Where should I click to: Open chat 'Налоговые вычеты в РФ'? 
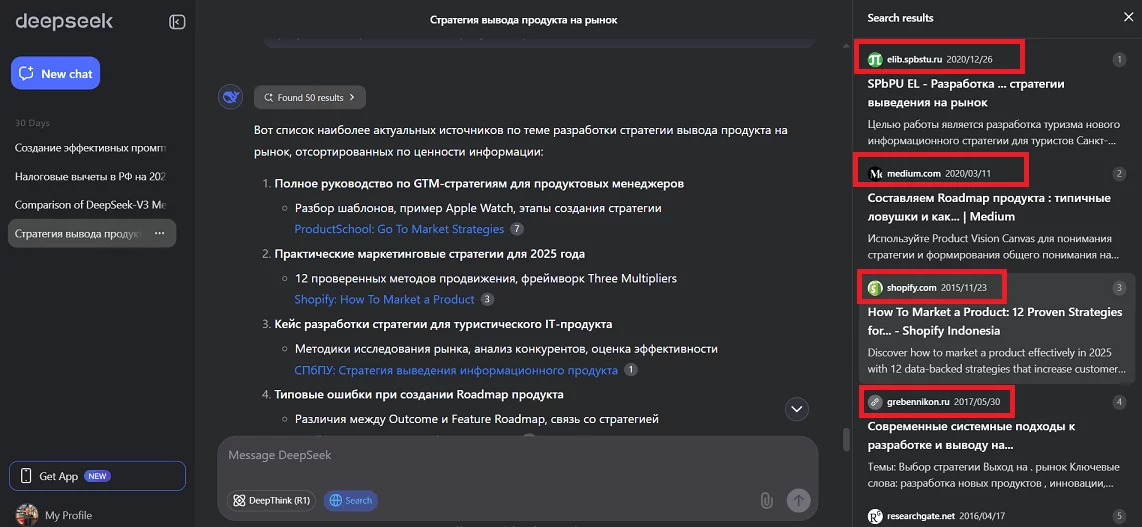(91, 176)
